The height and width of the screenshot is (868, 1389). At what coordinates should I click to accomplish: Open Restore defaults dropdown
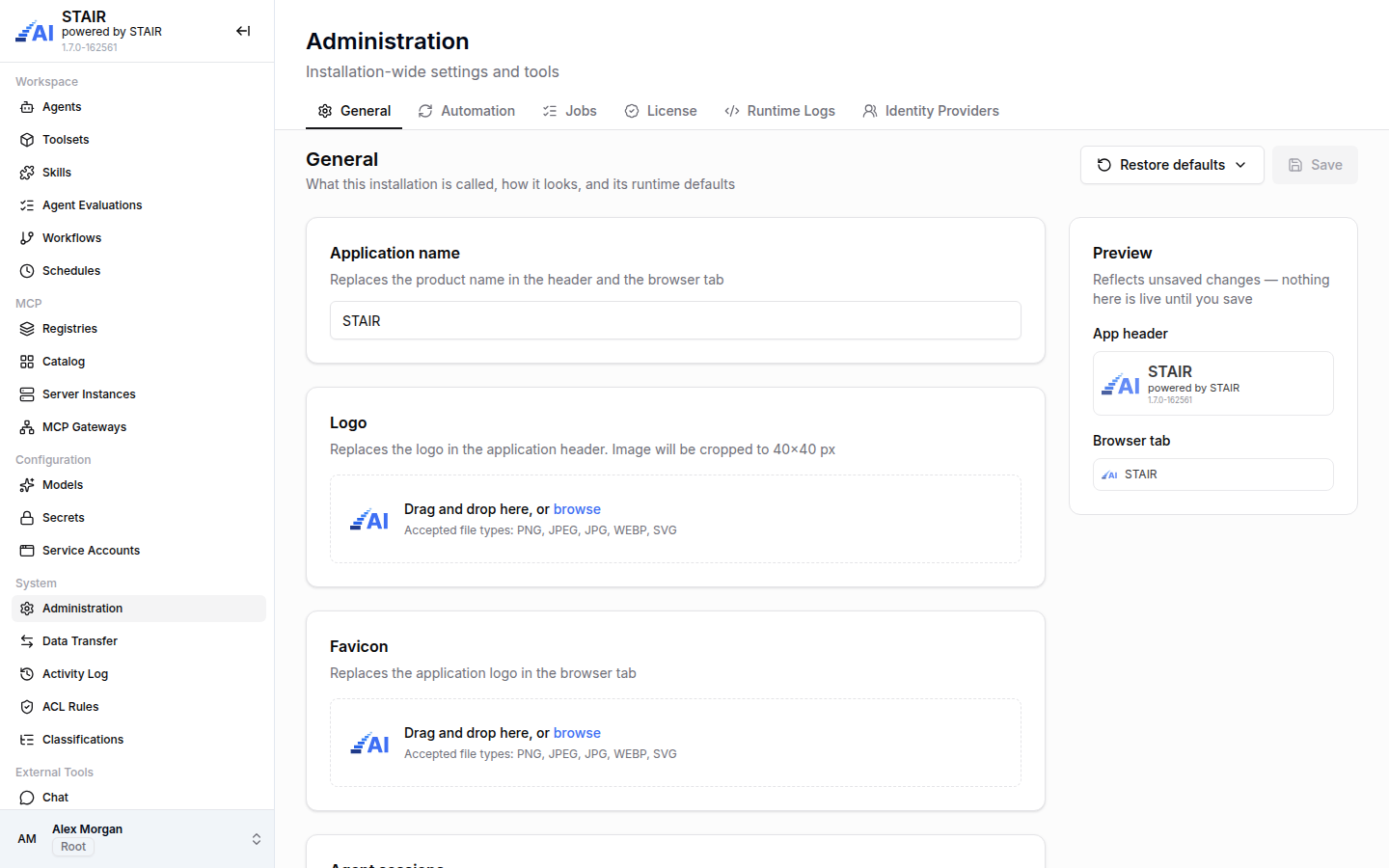(x=1172, y=165)
